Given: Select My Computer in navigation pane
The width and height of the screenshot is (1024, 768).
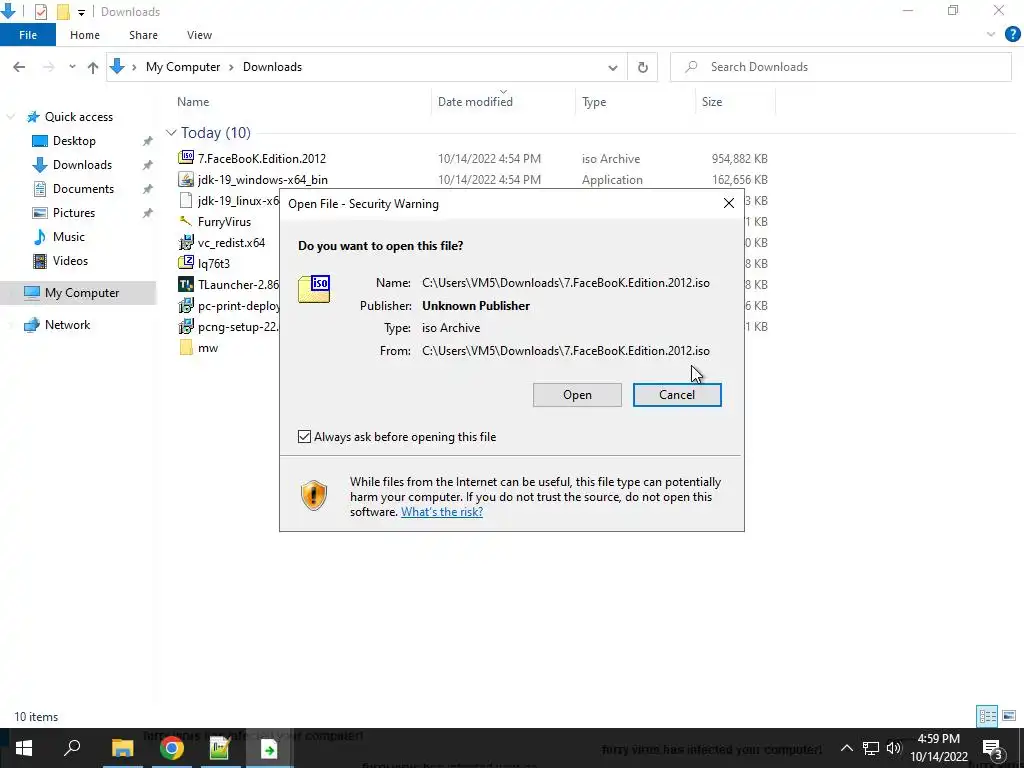Looking at the screenshot, I should (82, 293).
